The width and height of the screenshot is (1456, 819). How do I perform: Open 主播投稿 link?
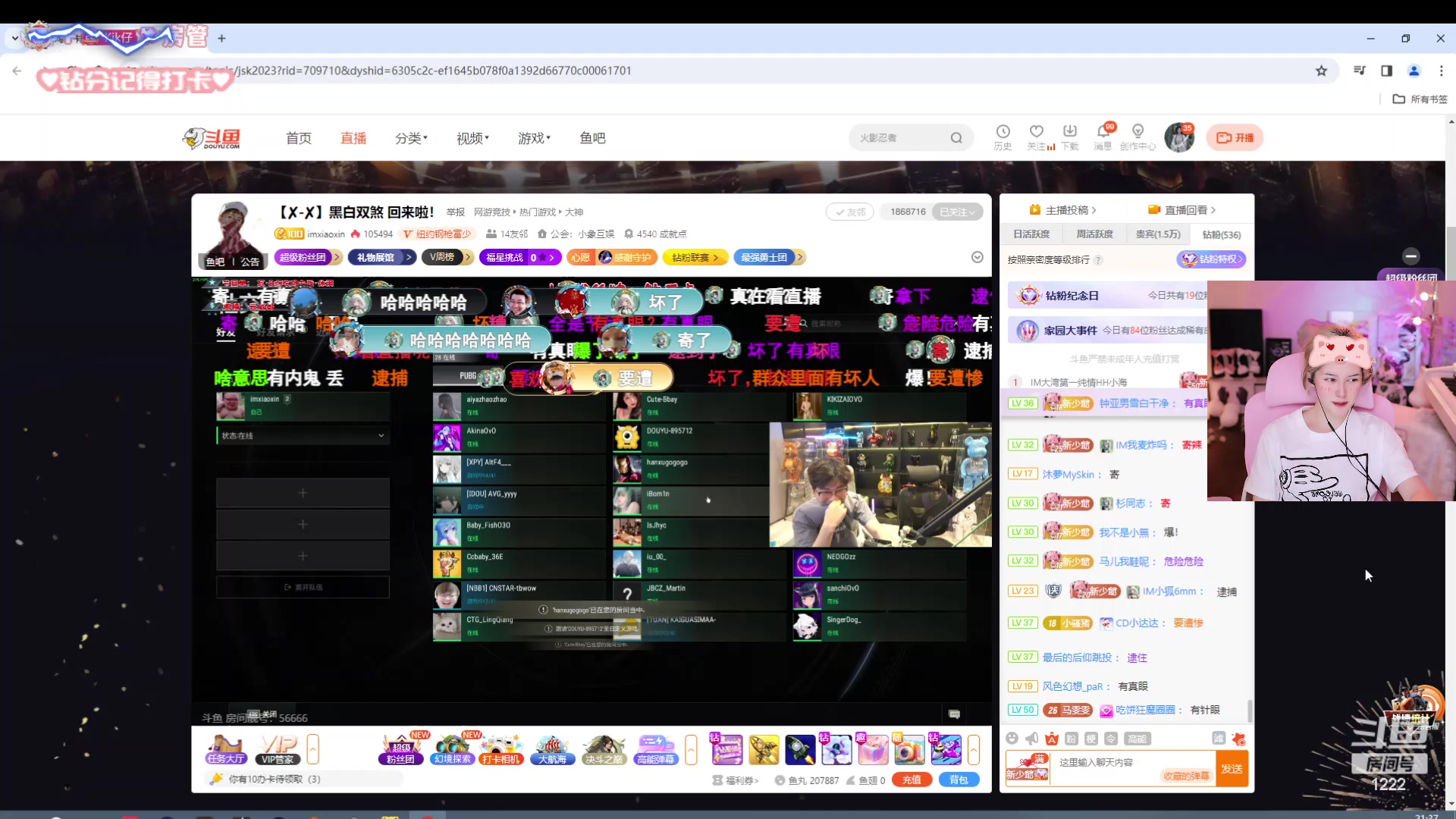point(1062,210)
